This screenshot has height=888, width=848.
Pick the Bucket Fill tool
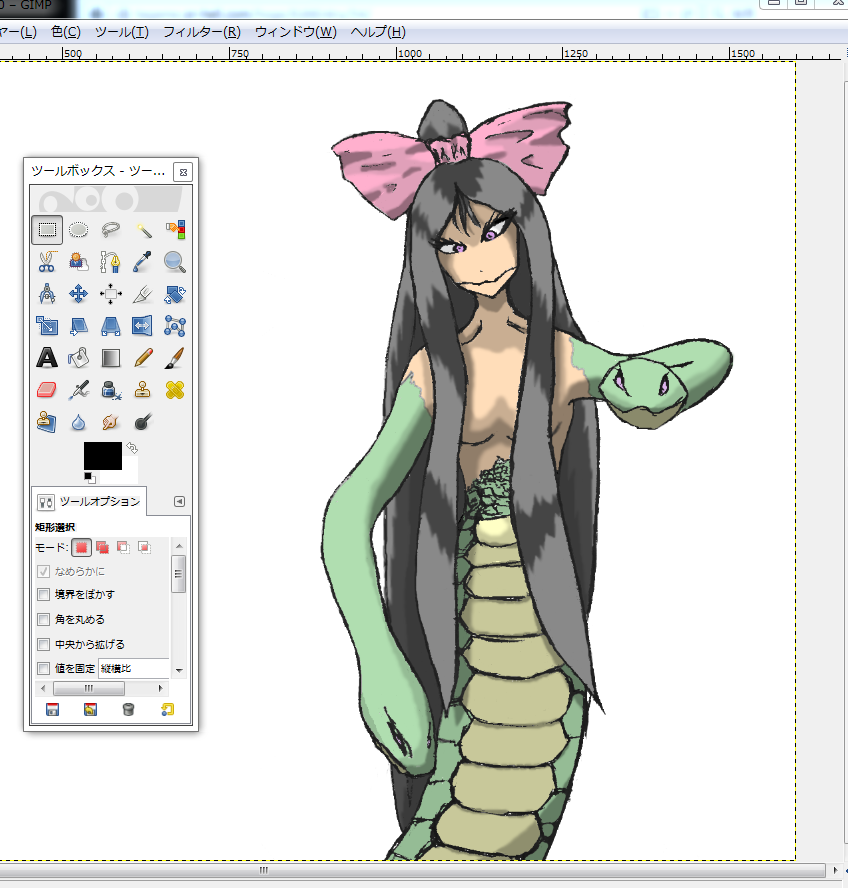click(x=79, y=357)
